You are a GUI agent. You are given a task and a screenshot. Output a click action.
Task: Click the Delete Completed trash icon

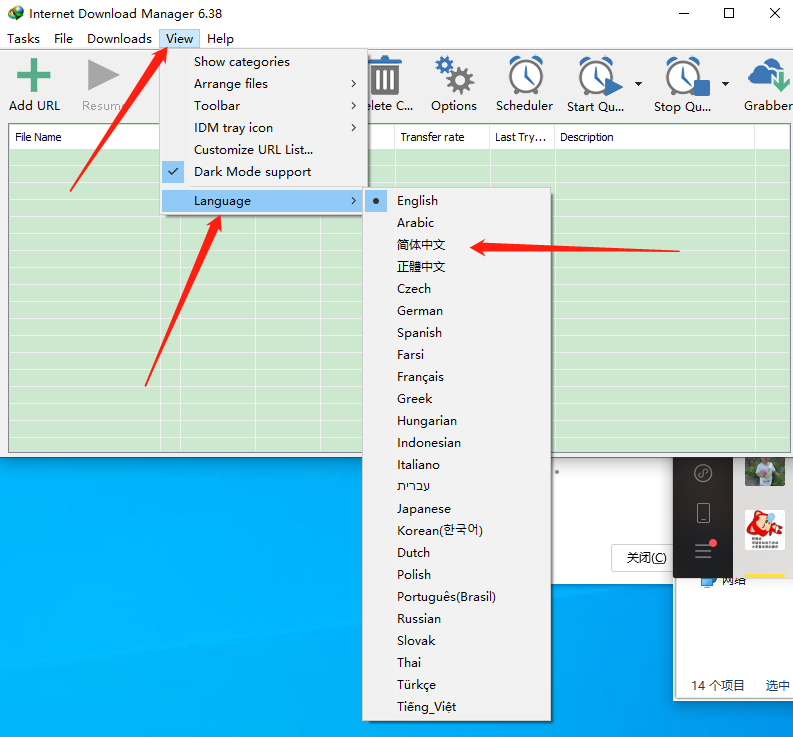[385, 76]
